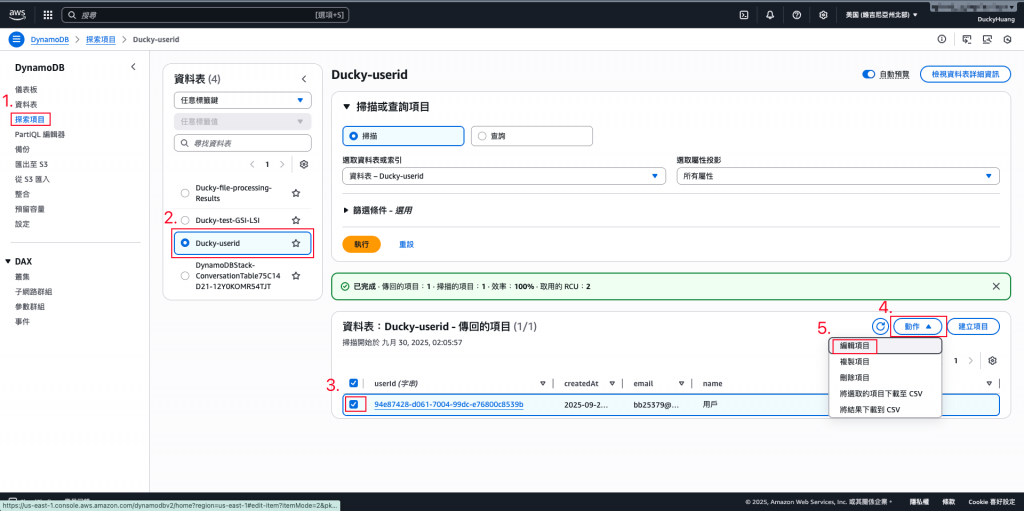Screen dimensions: 1024x511
Task: Open 匯出至 S3 in the sidebar
Action: click(x=32, y=164)
